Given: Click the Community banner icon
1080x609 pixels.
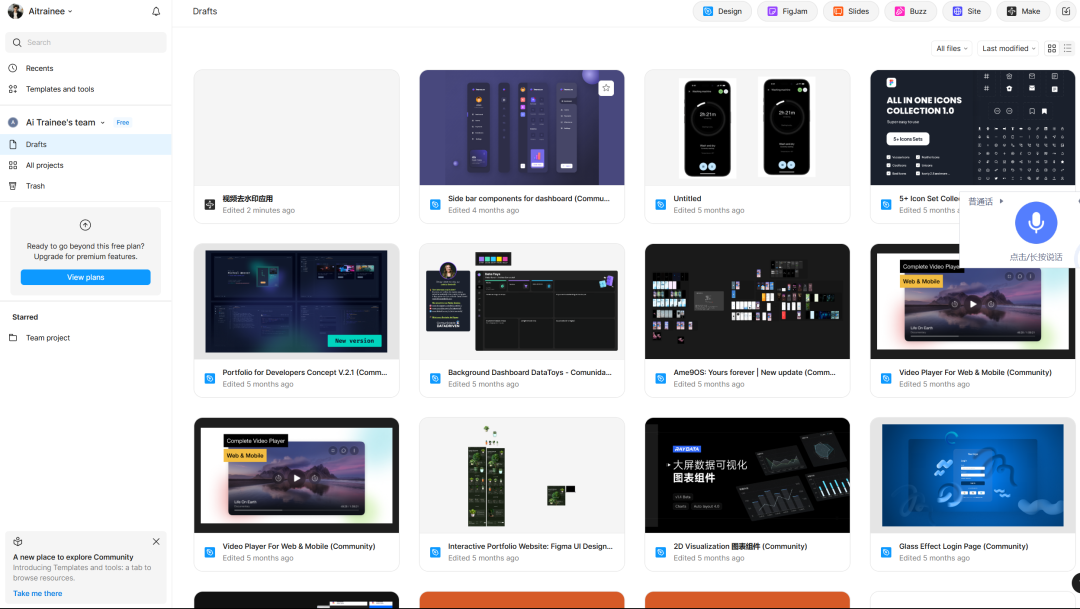Looking at the screenshot, I should (18, 541).
